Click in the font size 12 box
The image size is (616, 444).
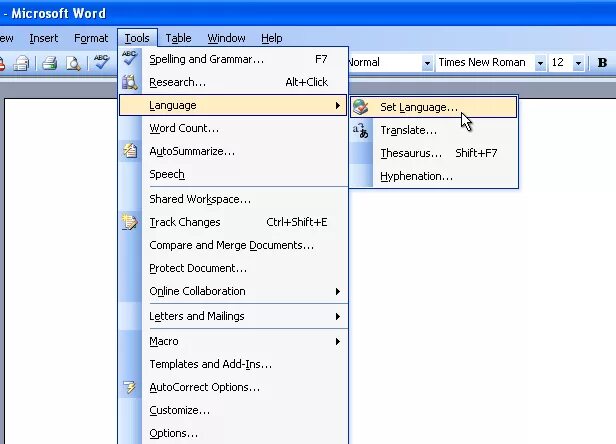[561, 63]
